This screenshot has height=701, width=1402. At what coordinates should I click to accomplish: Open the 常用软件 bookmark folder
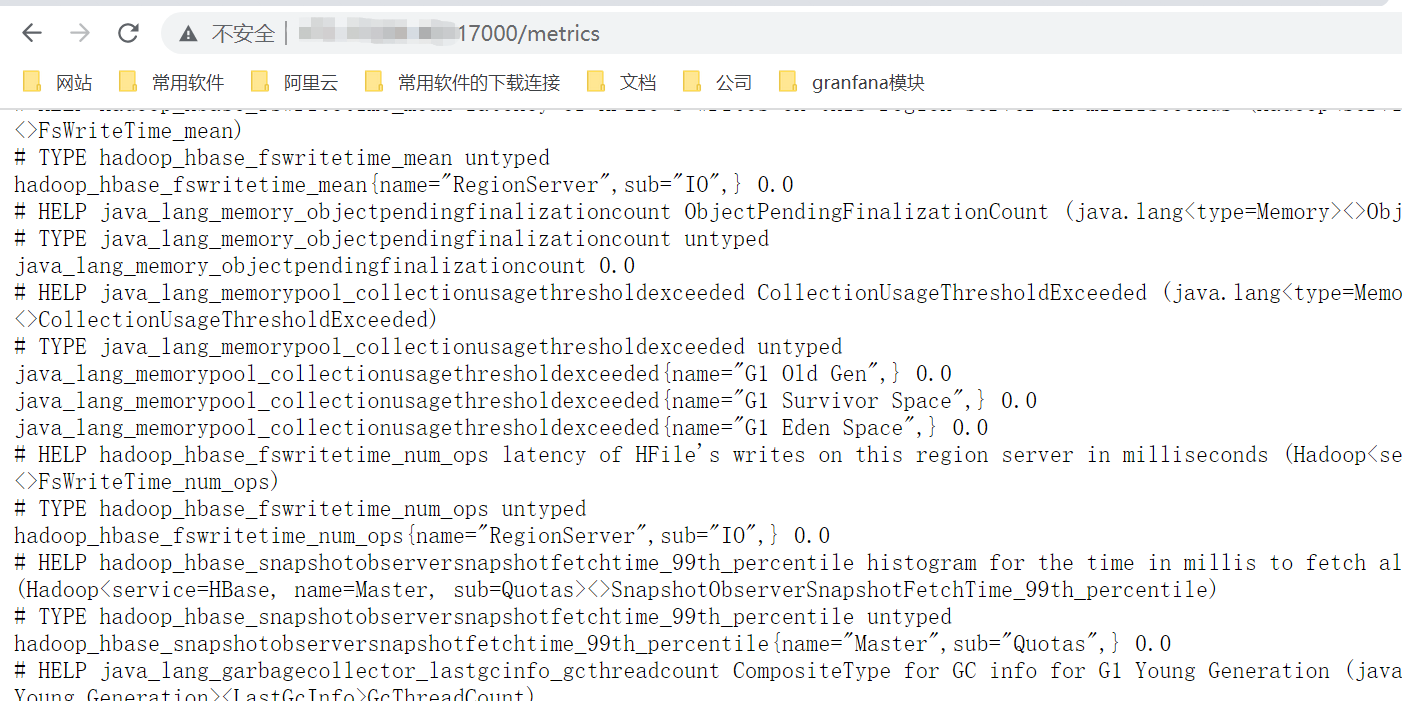pos(171,82)
